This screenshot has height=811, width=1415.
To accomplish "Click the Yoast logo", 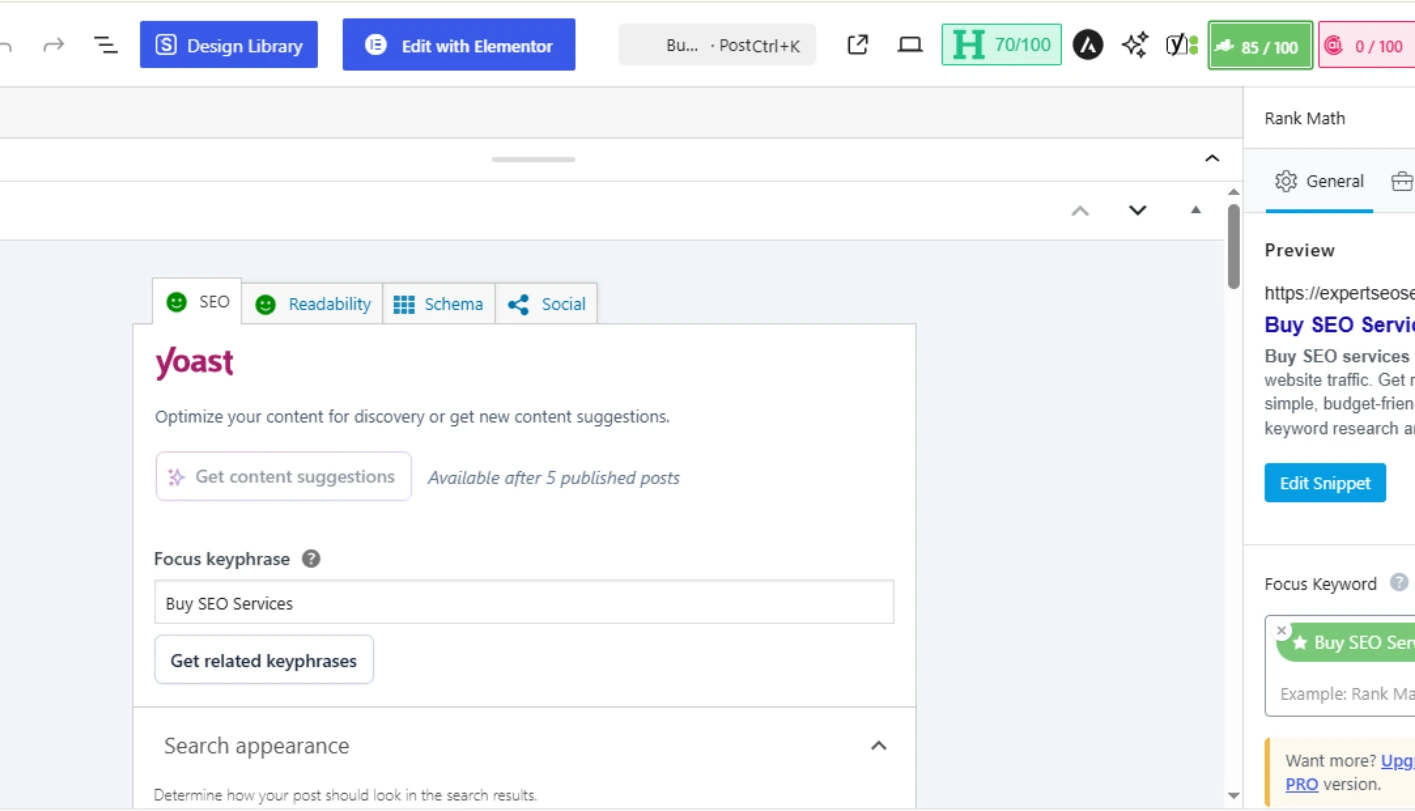I will pyautogui.click(x=194, y=363).
